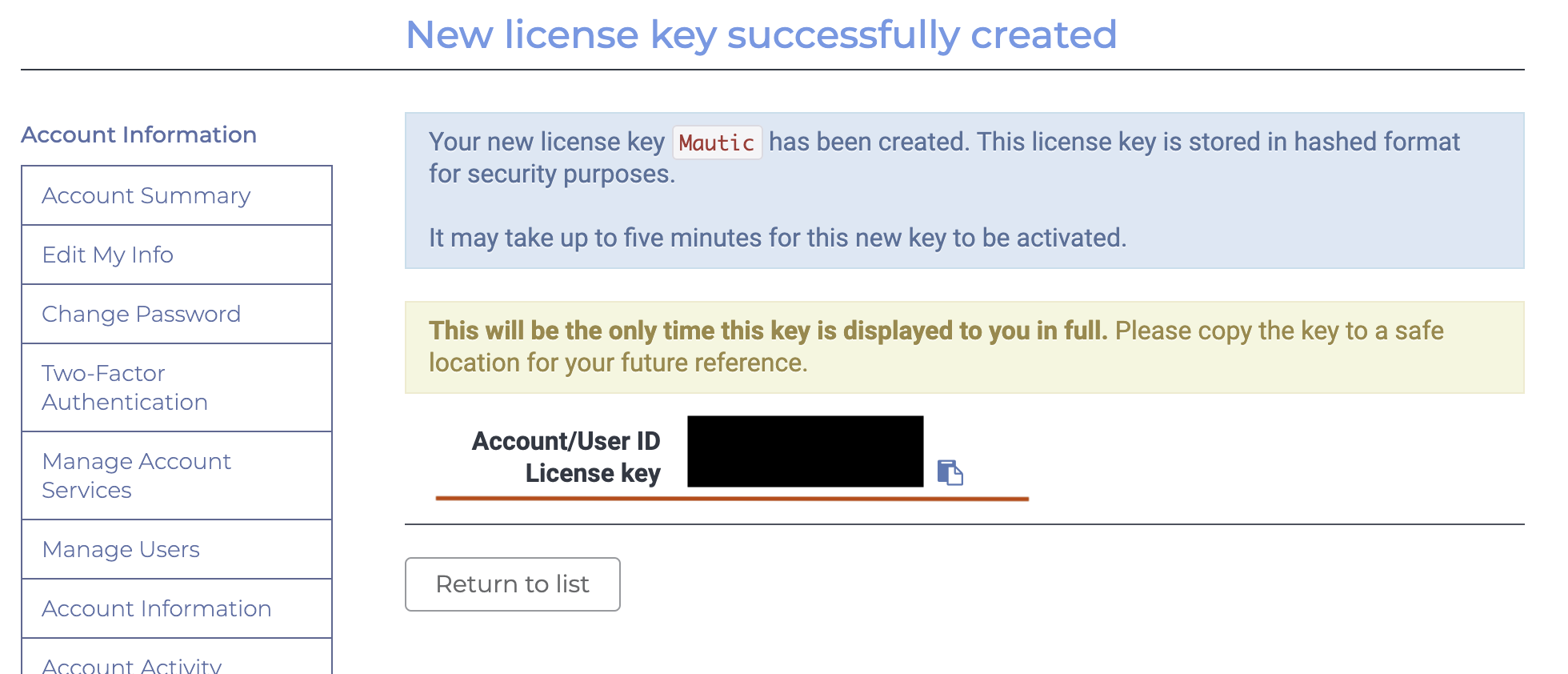
Task: Open Account Summary in the sidebar
Action: [146, 196]
